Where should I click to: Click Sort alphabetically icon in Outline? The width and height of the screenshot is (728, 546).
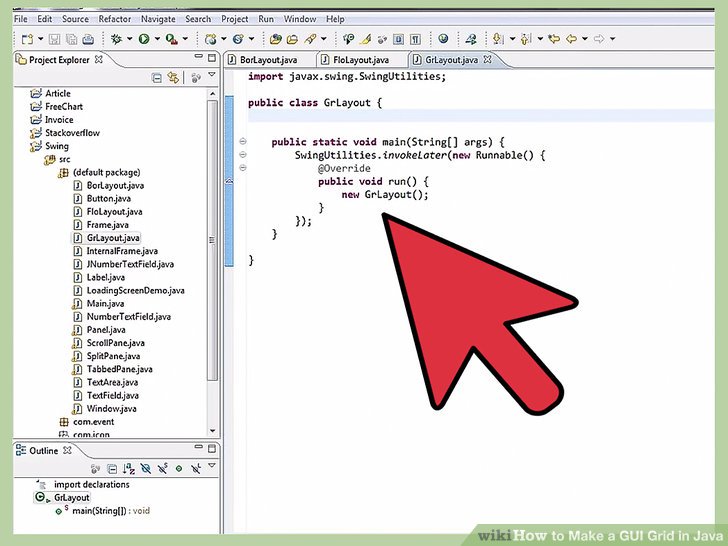point(129,468)
